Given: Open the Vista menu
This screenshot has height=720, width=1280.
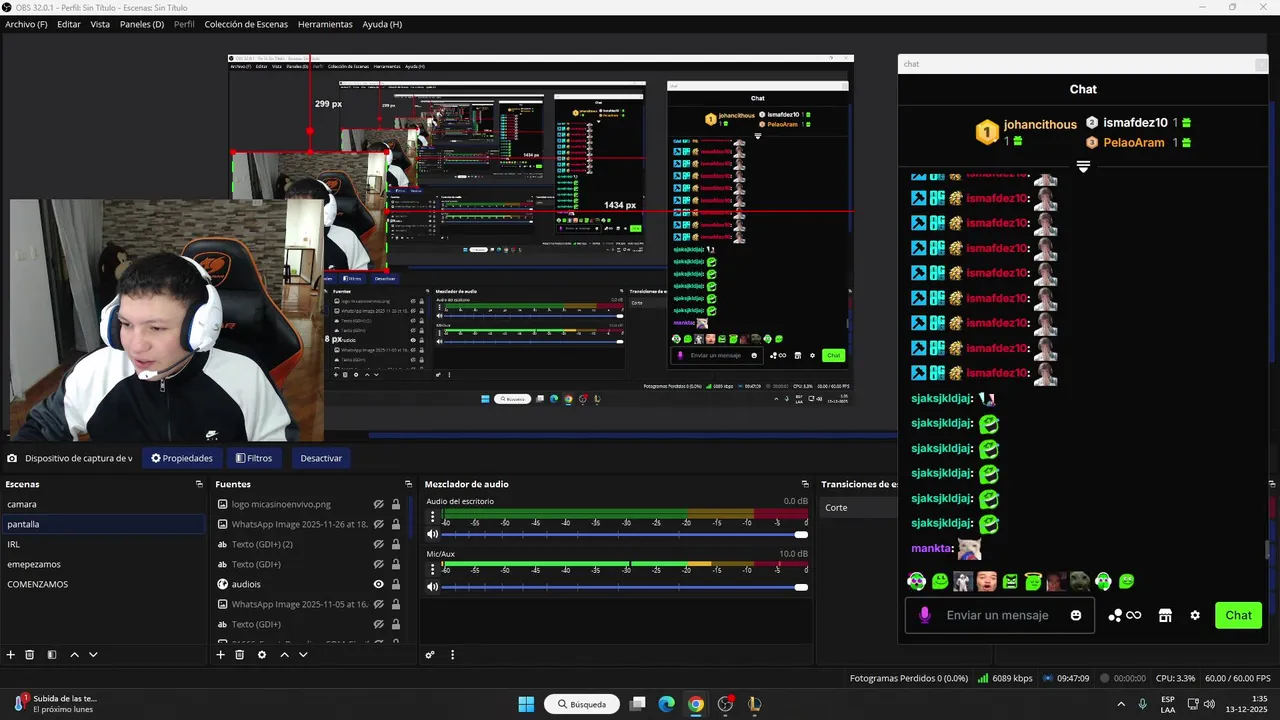Looking at the screenshot, I should click(x=100, y=24).
